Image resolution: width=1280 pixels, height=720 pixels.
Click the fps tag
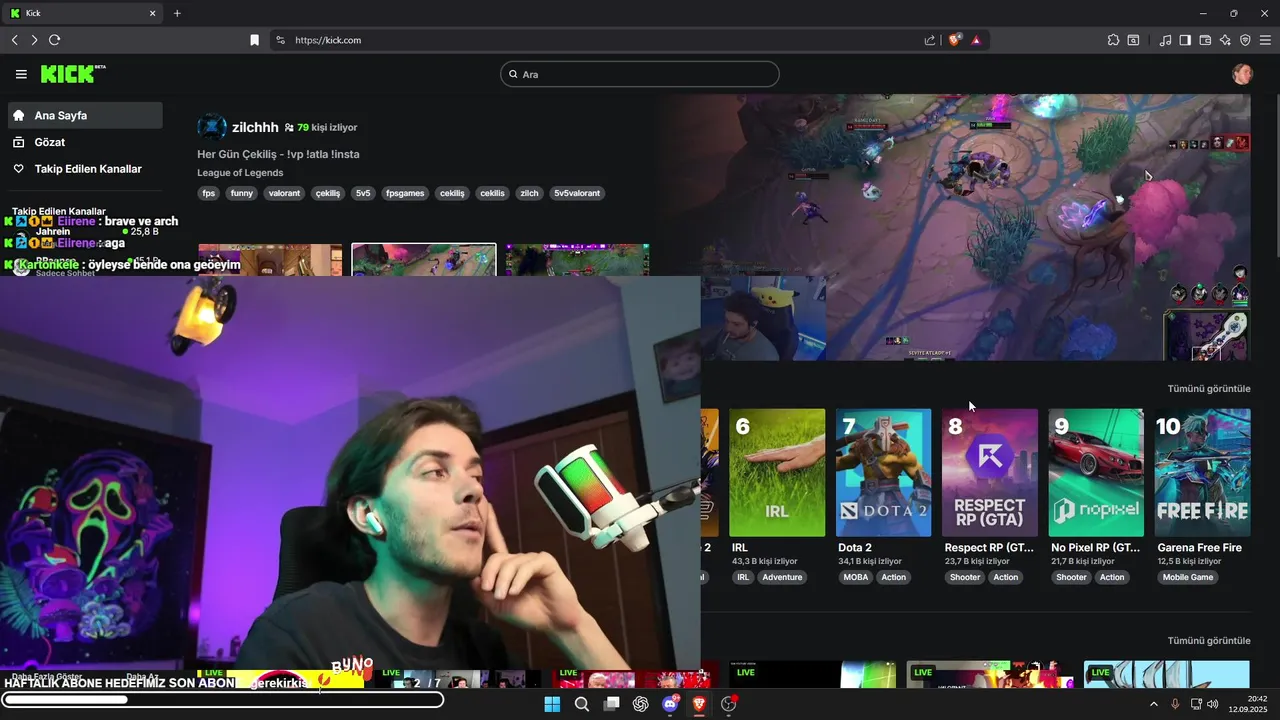[x=209, y=193]
